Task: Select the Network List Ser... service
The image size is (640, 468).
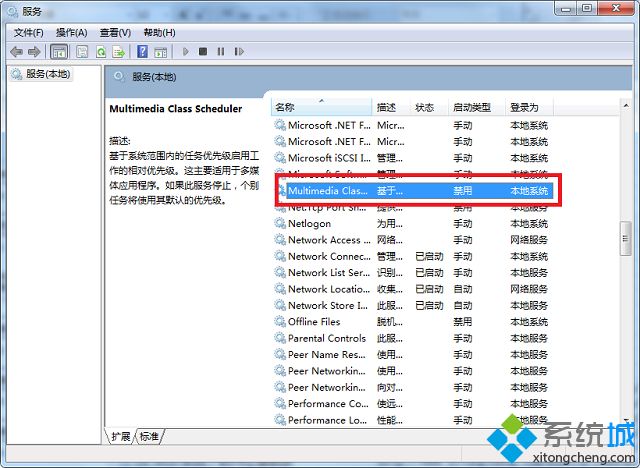Action: coord(329,273)
